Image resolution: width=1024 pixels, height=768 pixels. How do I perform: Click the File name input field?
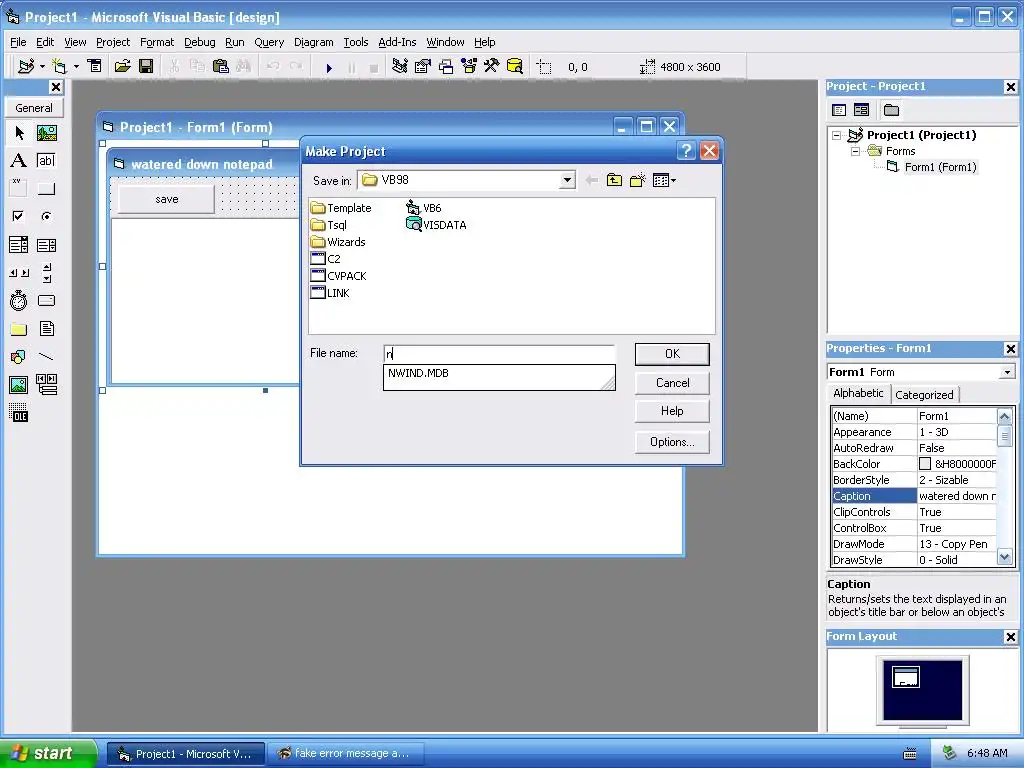click(x=499, y=354)
